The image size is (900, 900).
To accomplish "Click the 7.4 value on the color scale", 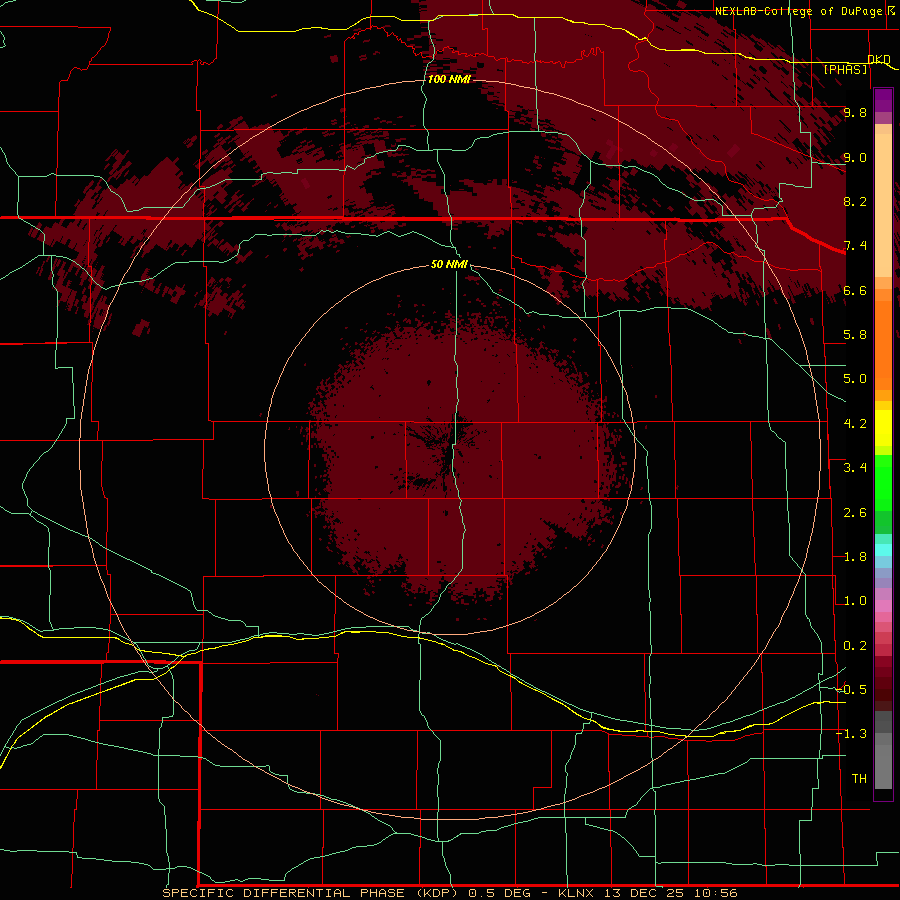I will [855, 246].
